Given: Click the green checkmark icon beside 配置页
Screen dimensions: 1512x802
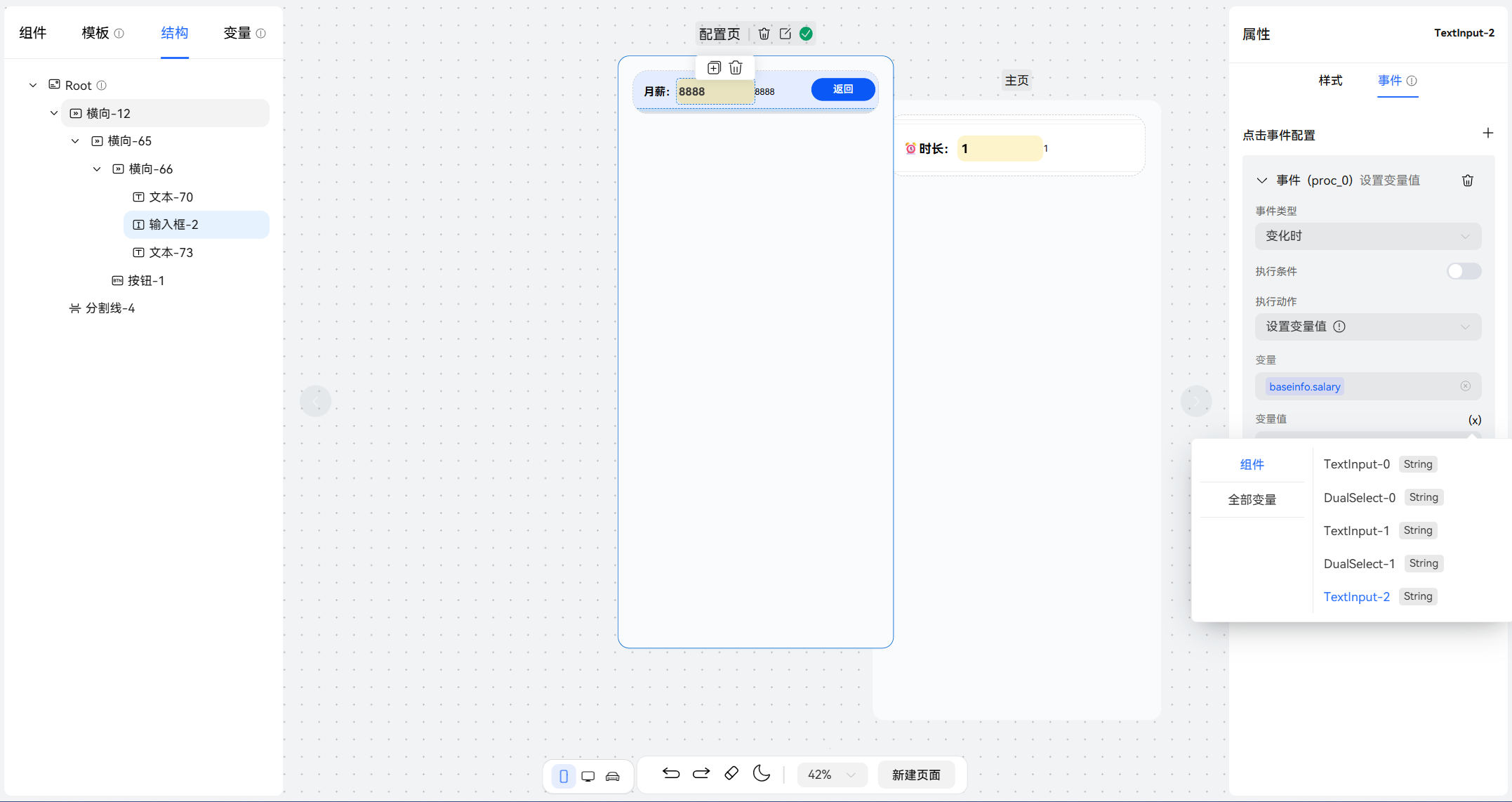Looking at the screenshot, I should pos(806,33).
